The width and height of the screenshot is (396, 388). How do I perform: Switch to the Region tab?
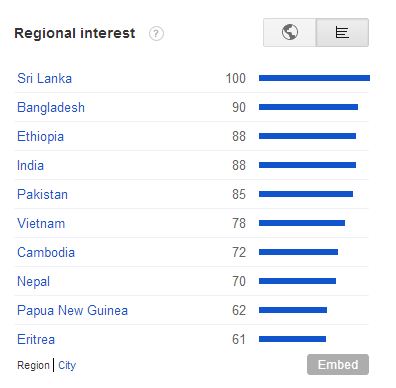(x=33, y=365)
